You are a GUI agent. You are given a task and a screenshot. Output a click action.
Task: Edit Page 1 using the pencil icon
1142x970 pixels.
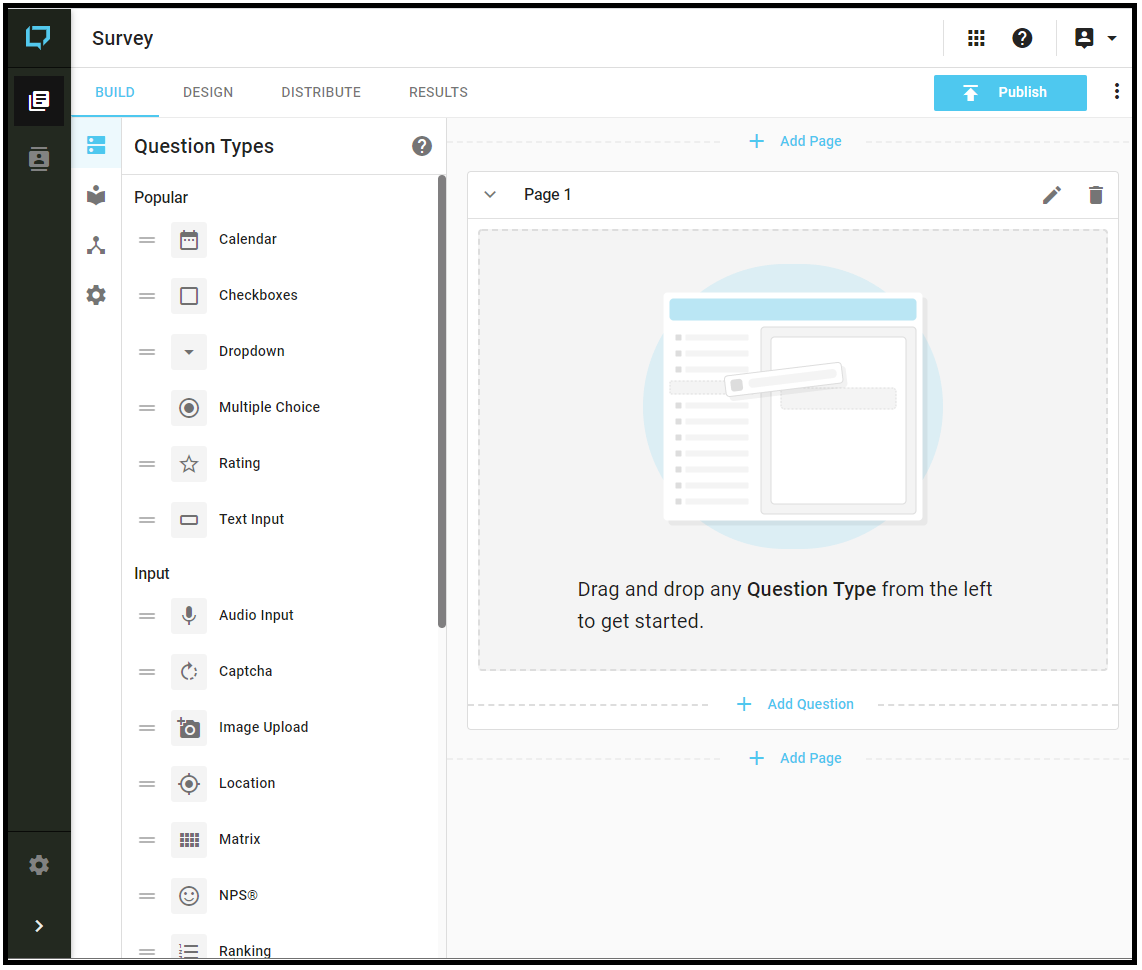(1052, 195)
